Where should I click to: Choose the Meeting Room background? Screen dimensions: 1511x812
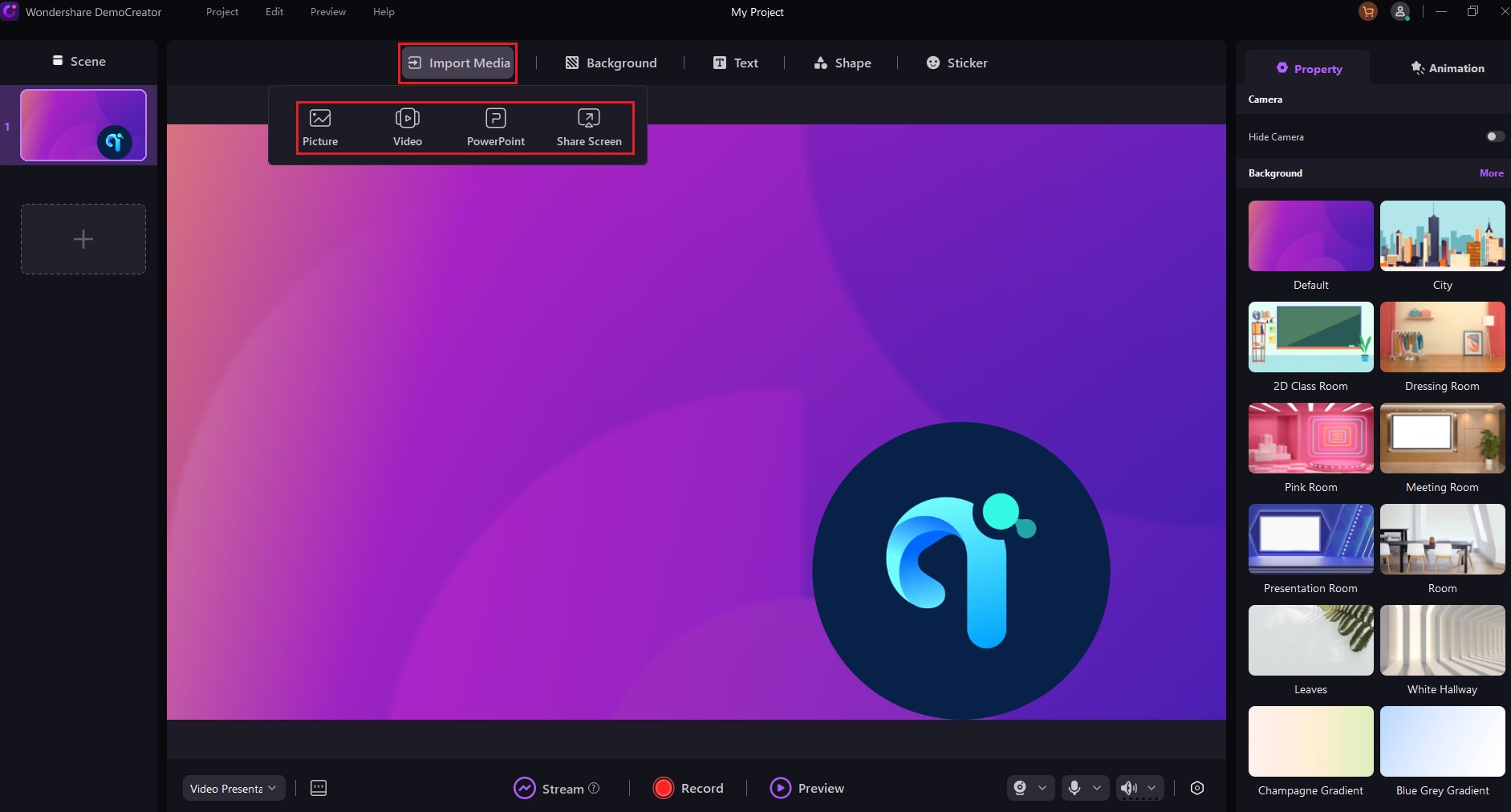(x=1442, y=438)
